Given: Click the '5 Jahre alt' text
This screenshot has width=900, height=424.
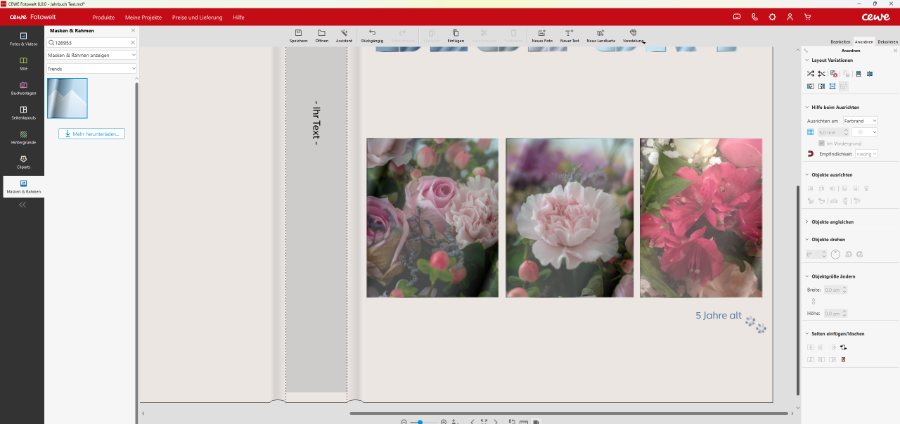Looking at the screenshot, I should (719, 316).
